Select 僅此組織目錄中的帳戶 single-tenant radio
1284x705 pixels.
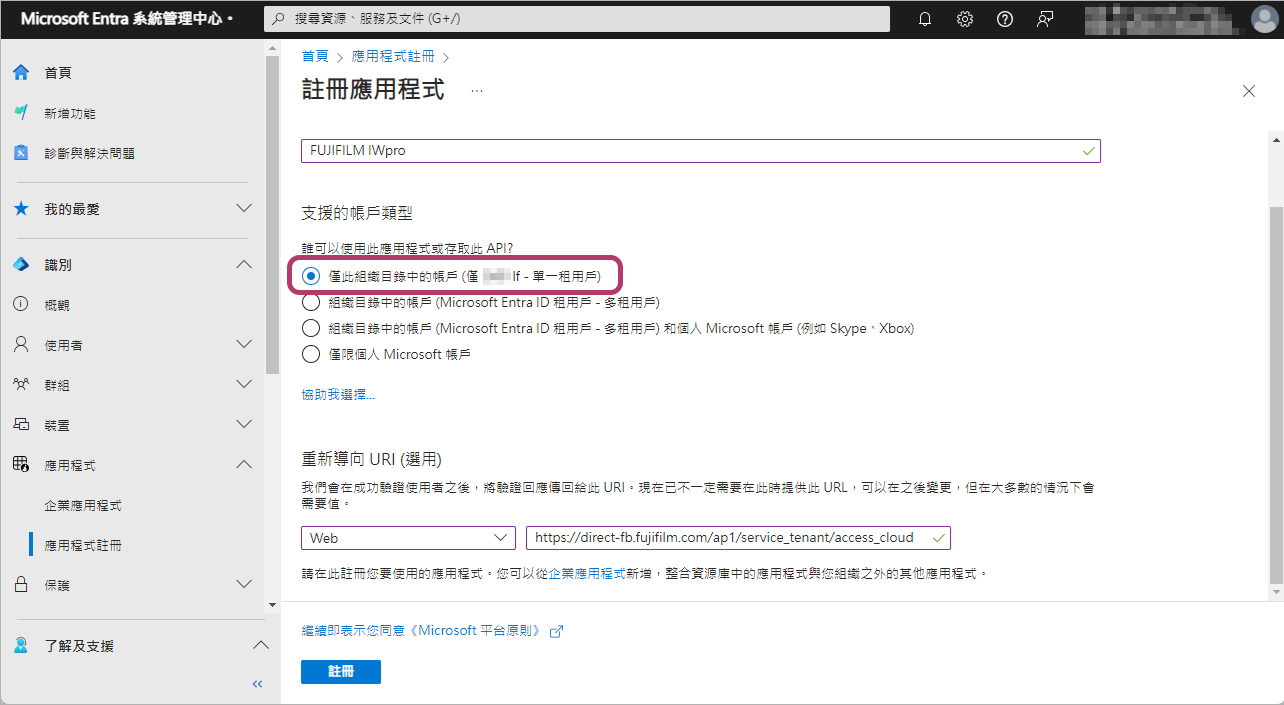311,275
